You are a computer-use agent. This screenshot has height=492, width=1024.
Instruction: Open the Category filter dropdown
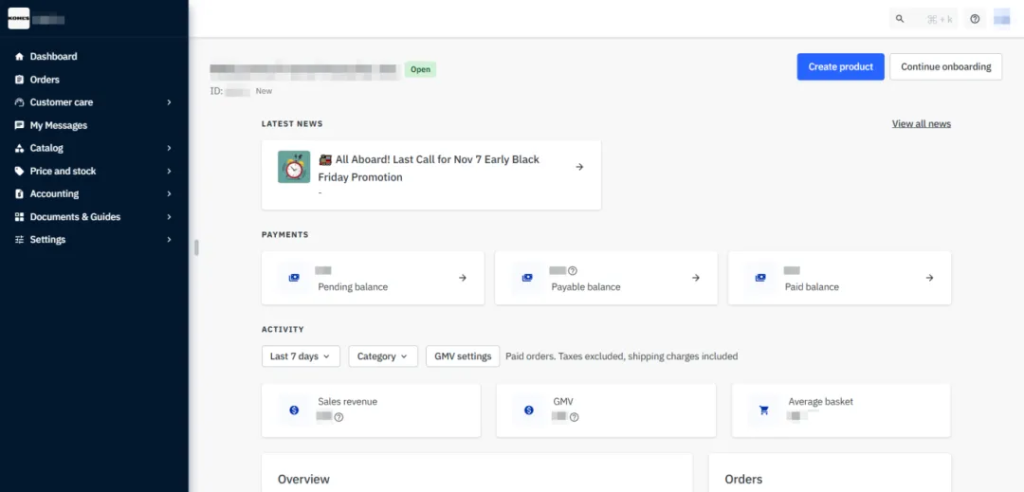pos(383,356)
